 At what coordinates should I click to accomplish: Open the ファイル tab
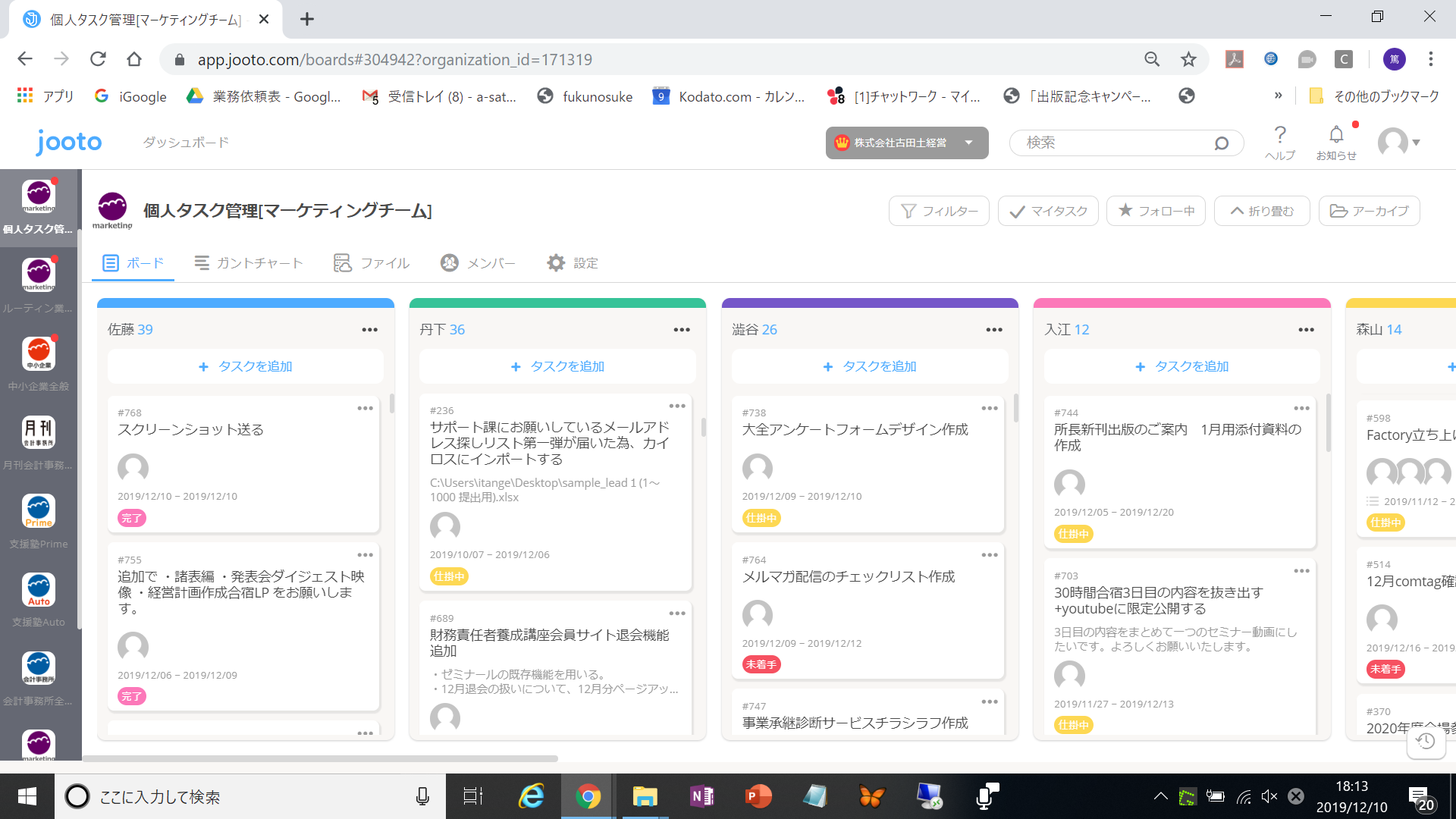click(371, 263)
